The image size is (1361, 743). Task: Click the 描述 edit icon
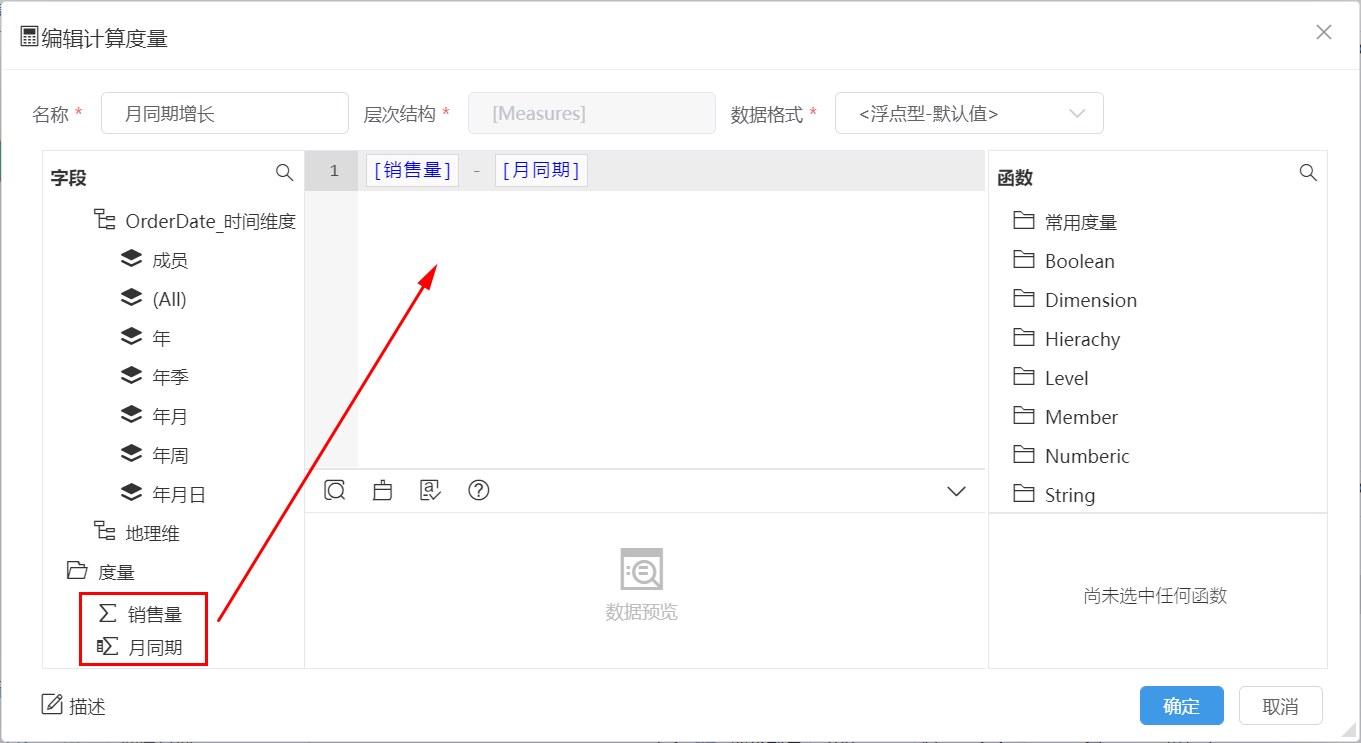pos(52,704)
